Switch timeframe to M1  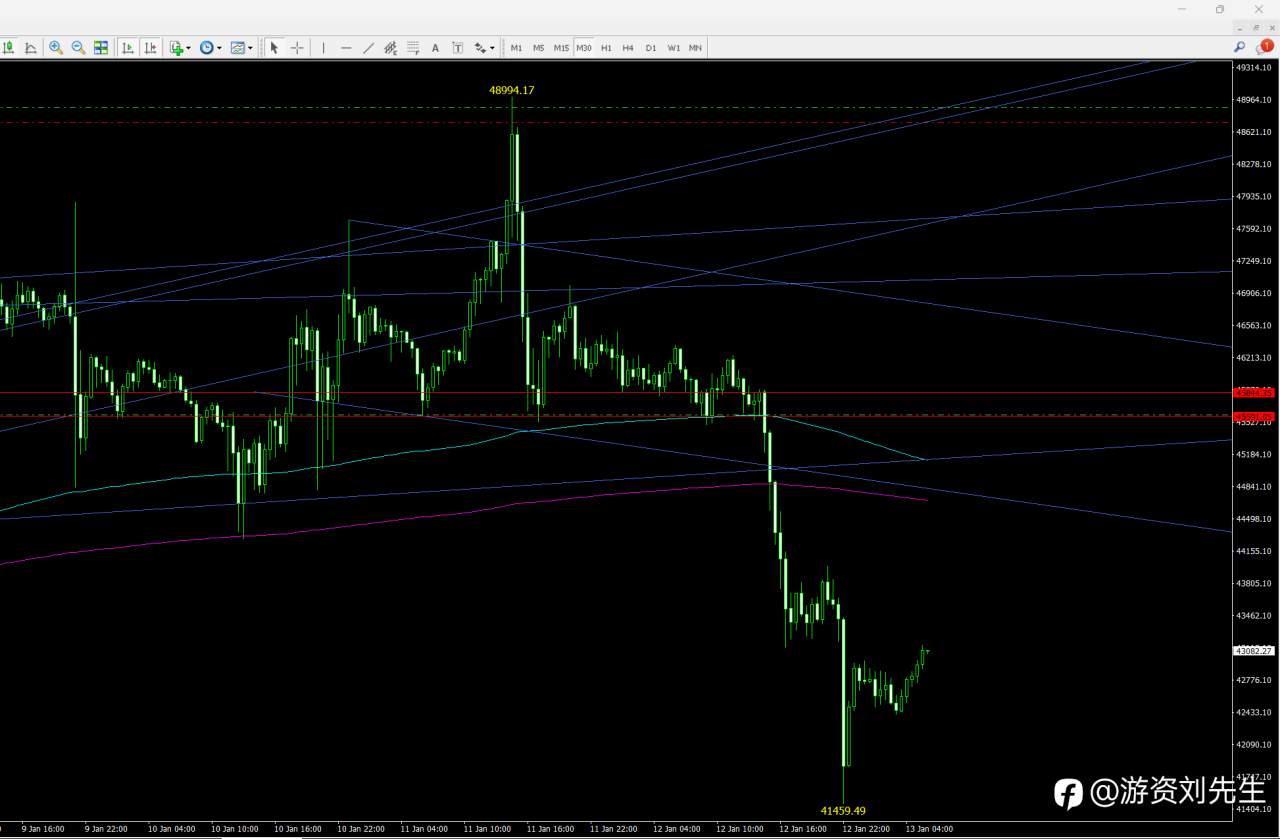tap(516, 47)
